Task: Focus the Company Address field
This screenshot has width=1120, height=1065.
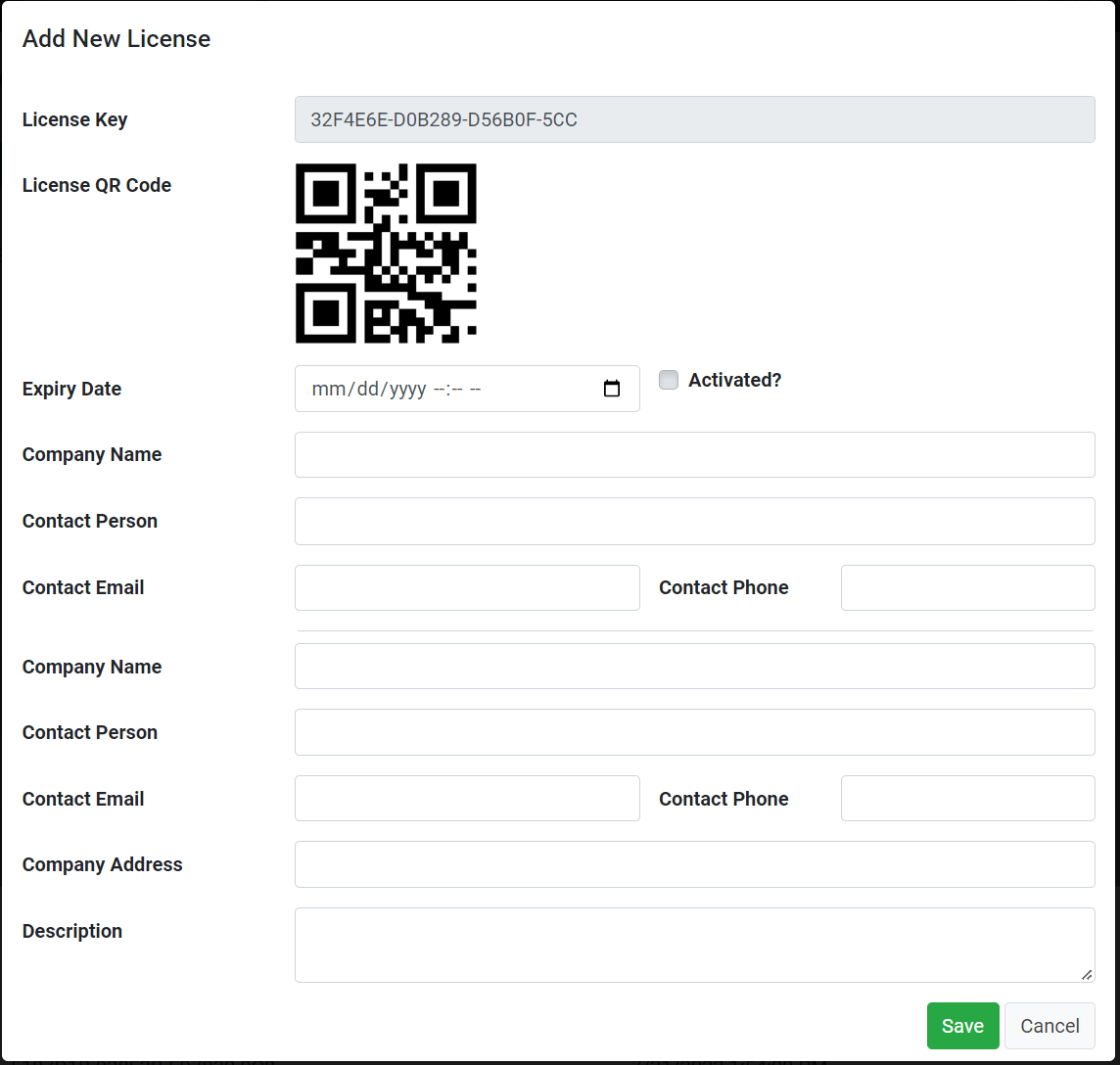Action: pos(694,864)
